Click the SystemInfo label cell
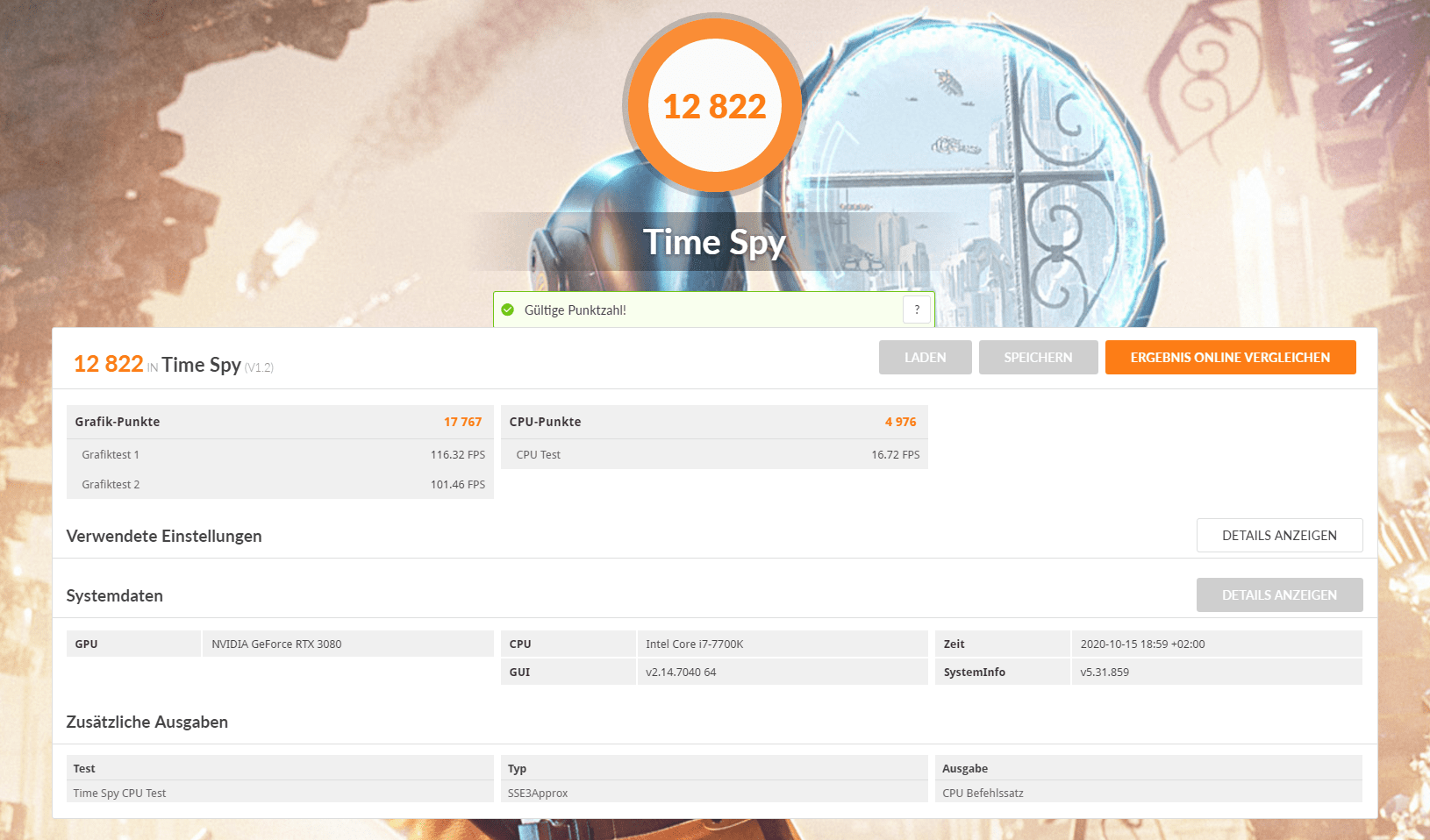 (x=1003, y=672)
